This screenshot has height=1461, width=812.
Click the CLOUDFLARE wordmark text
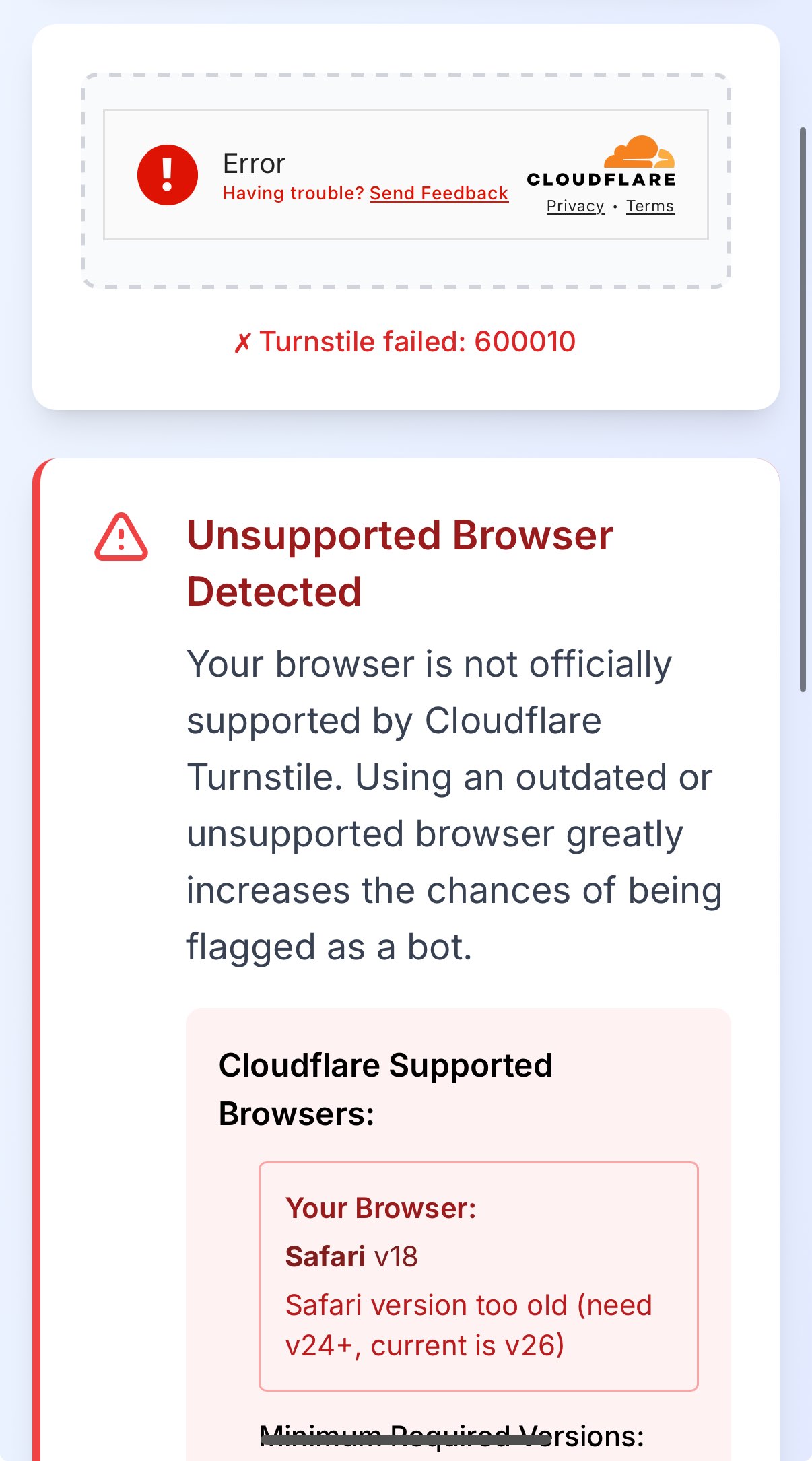601,180
